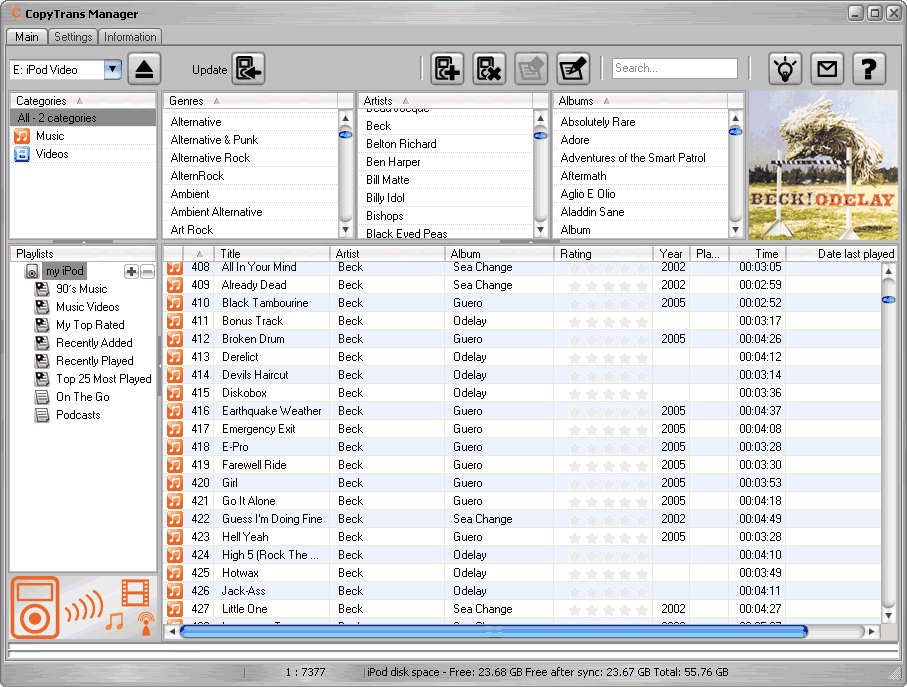Sort Genres list using header arrow
The image size is (907, 687).
[216, 101]
